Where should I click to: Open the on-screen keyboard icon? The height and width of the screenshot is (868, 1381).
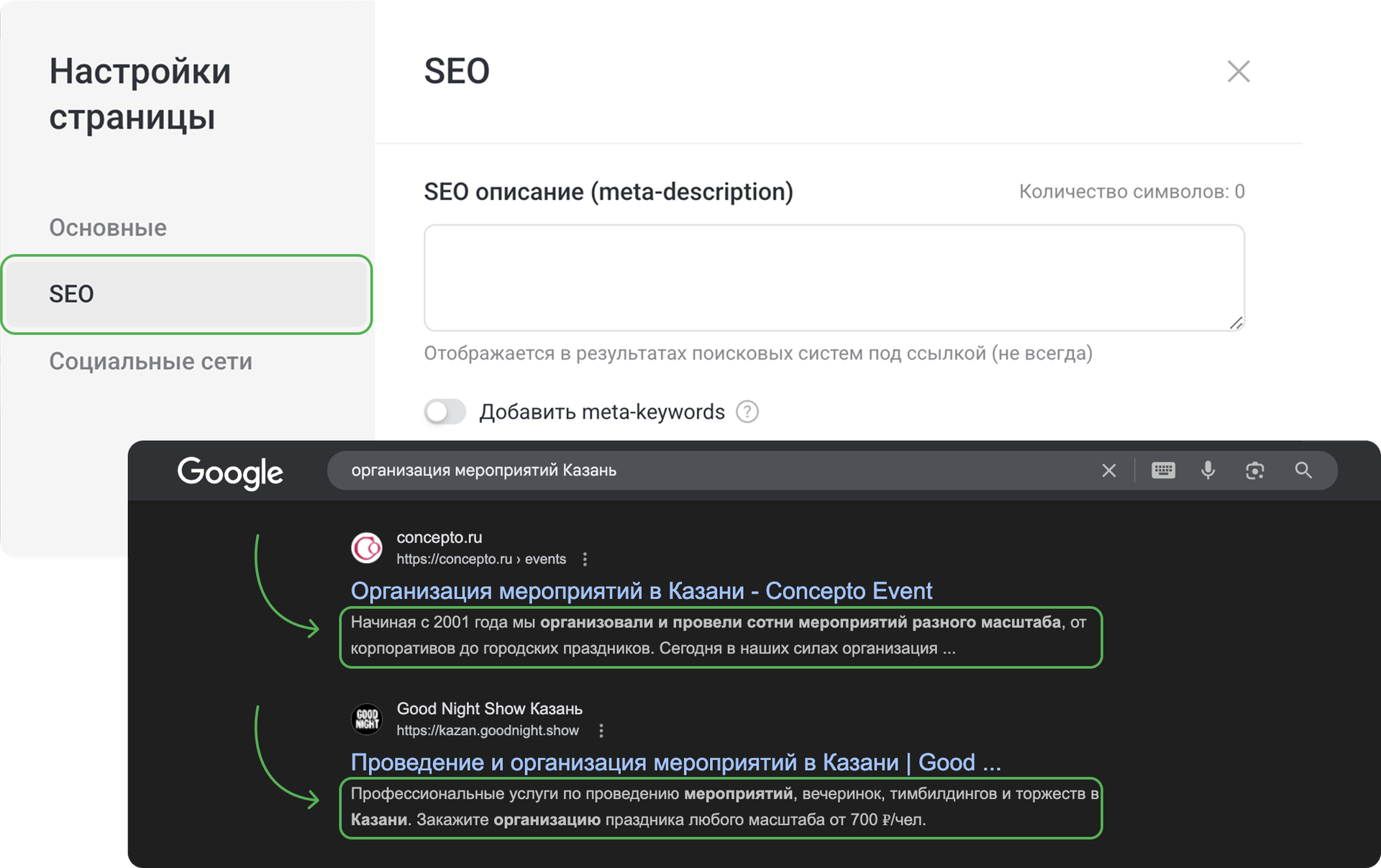pos(1163,470)
